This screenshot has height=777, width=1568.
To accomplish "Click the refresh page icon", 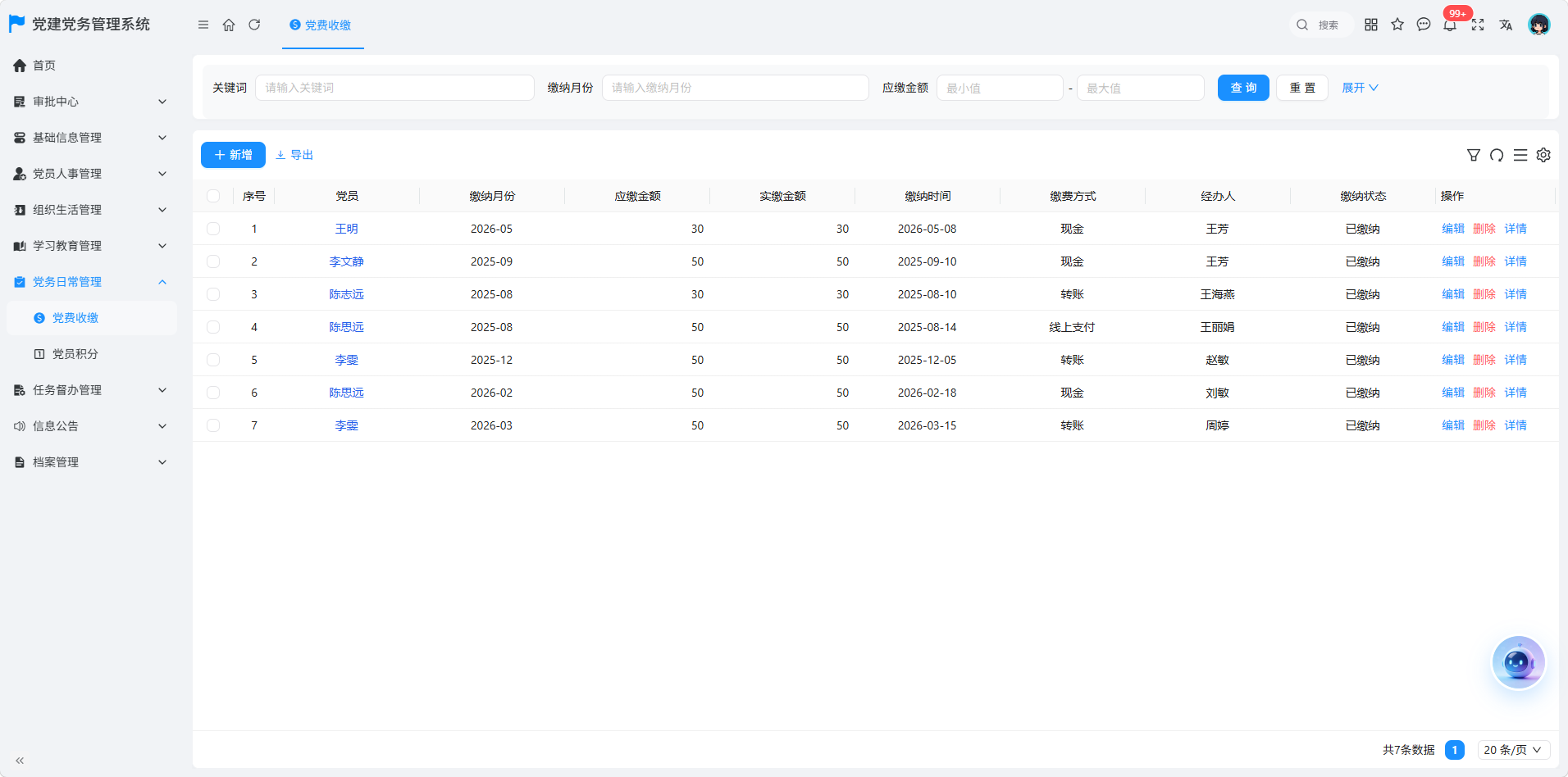I will [254, 25].
